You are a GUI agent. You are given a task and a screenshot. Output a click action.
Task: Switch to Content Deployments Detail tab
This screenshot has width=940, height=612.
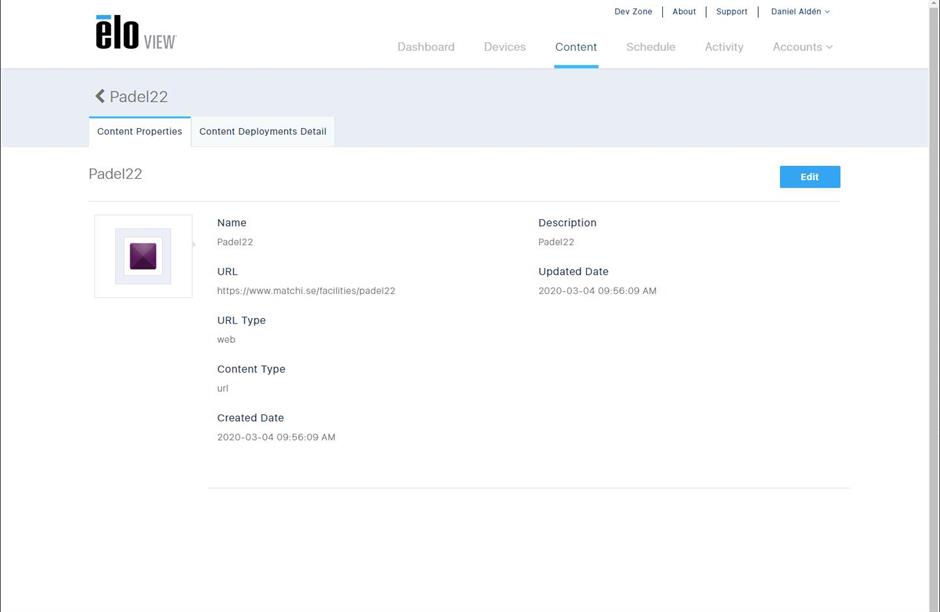pos(263,132)
